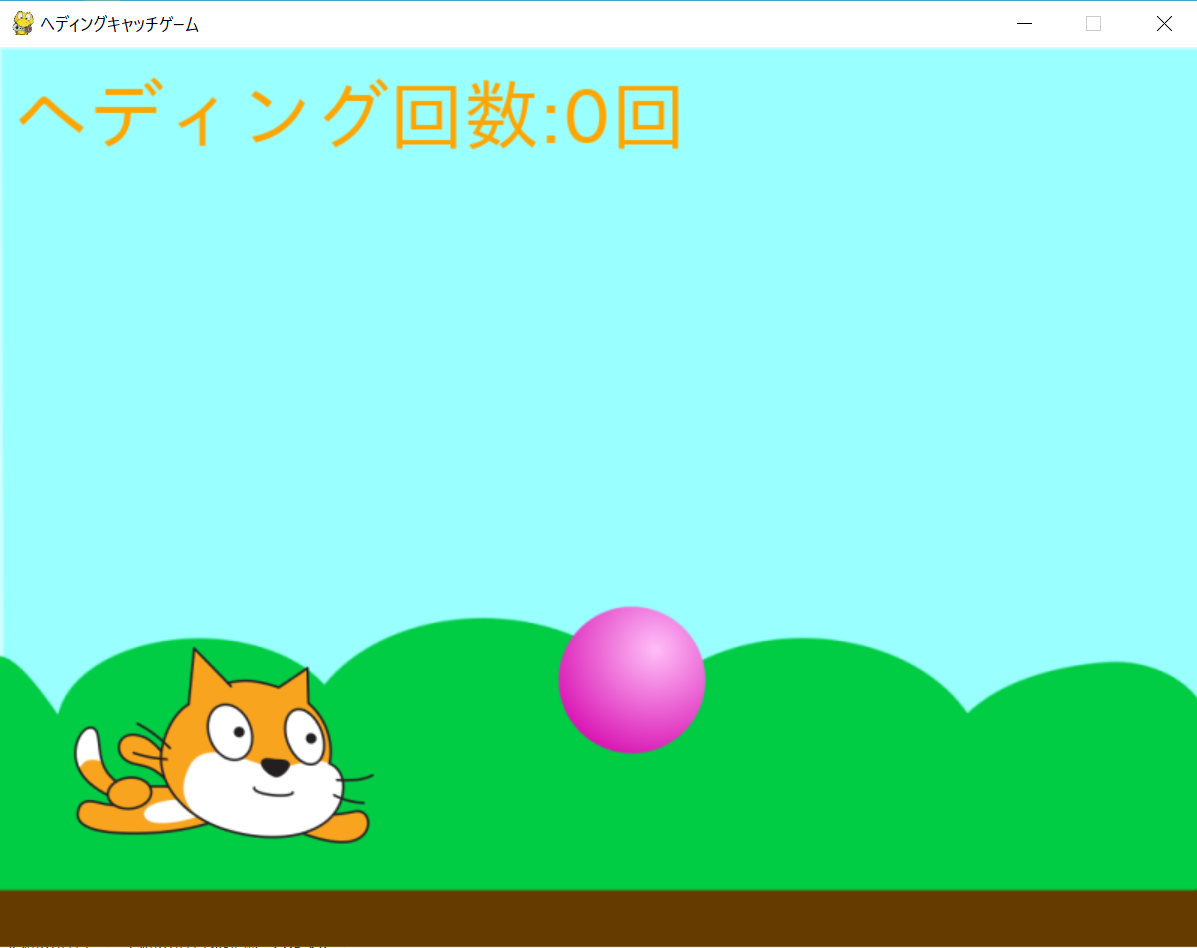
Task: Click the pink bouncing ball
Action: coord(632,680)
